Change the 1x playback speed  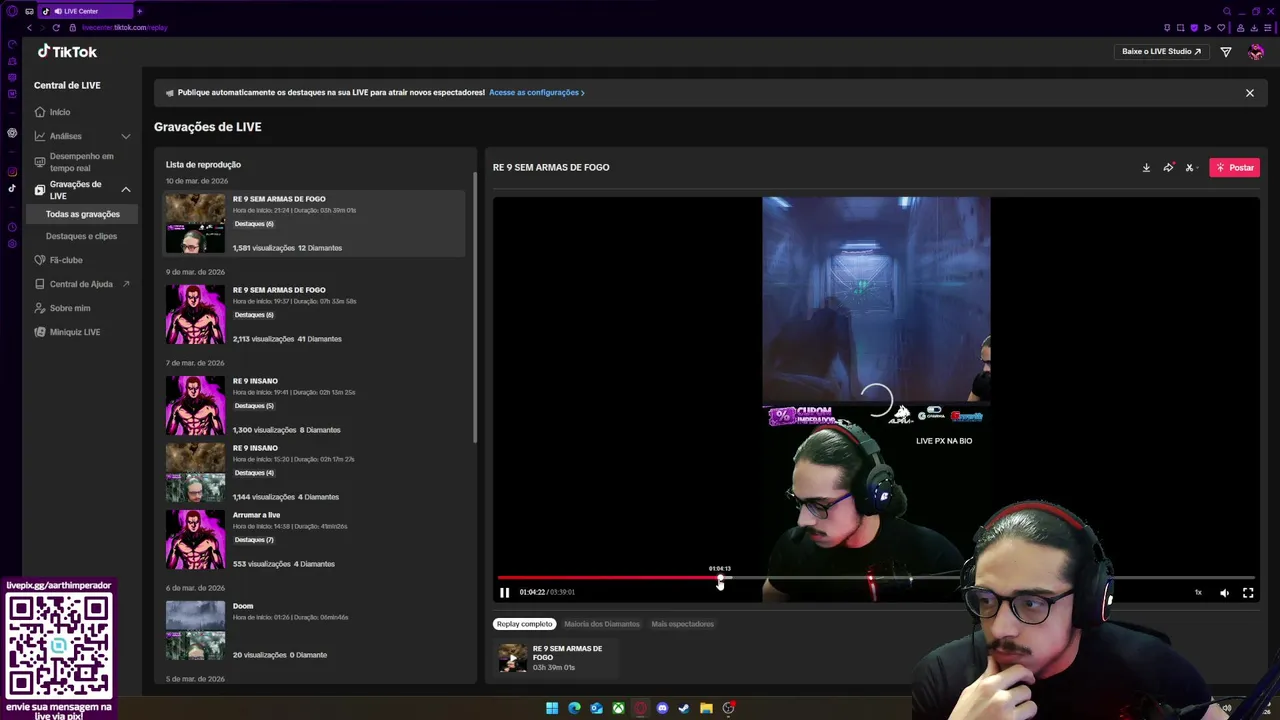pos(1198,592)
